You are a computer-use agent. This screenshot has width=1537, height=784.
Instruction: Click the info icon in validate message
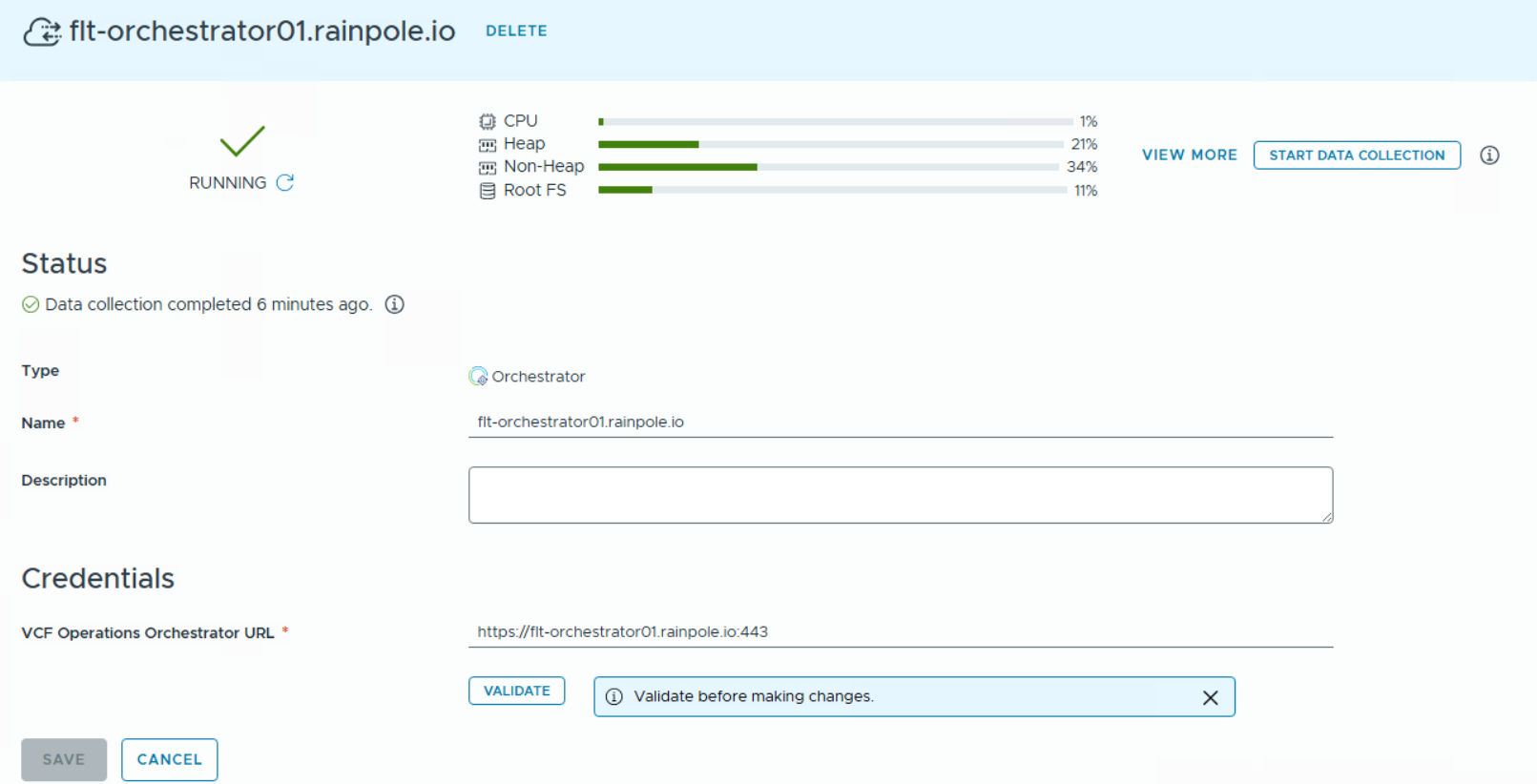point(614,697)
